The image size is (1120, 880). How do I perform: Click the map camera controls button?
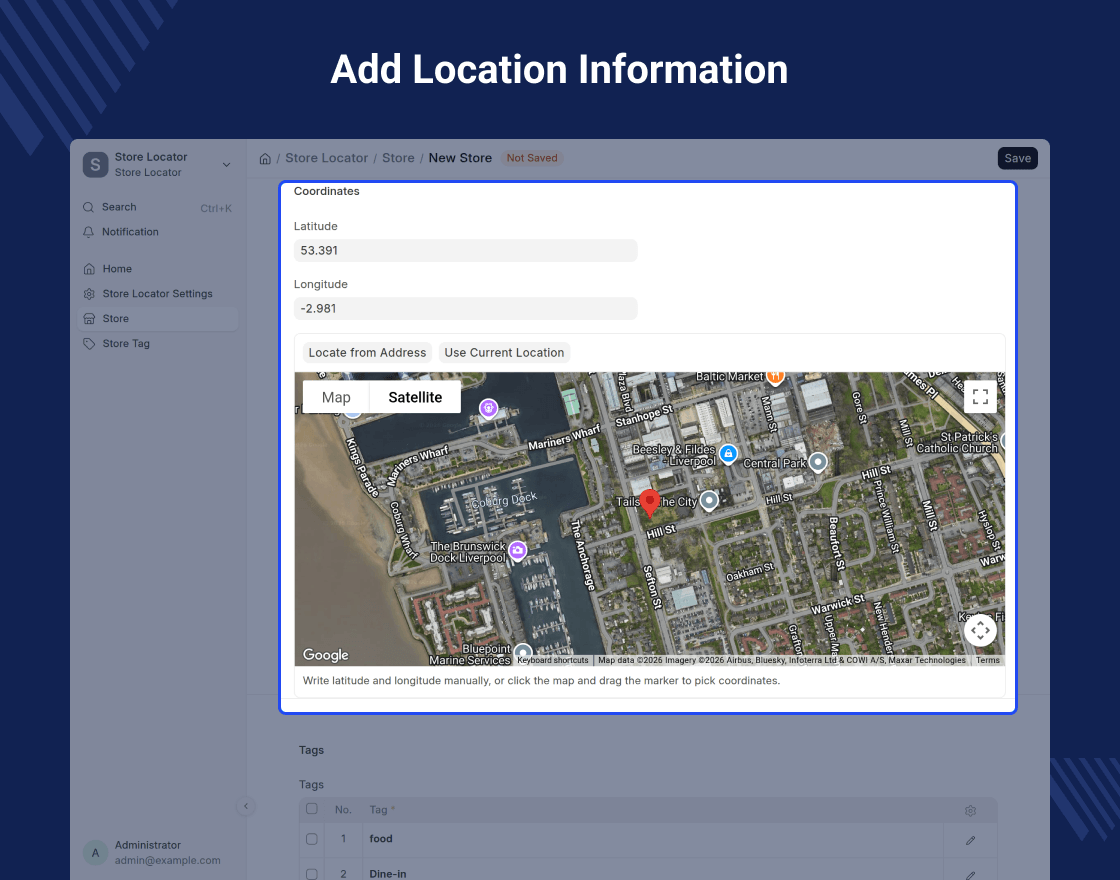point(980,630)
